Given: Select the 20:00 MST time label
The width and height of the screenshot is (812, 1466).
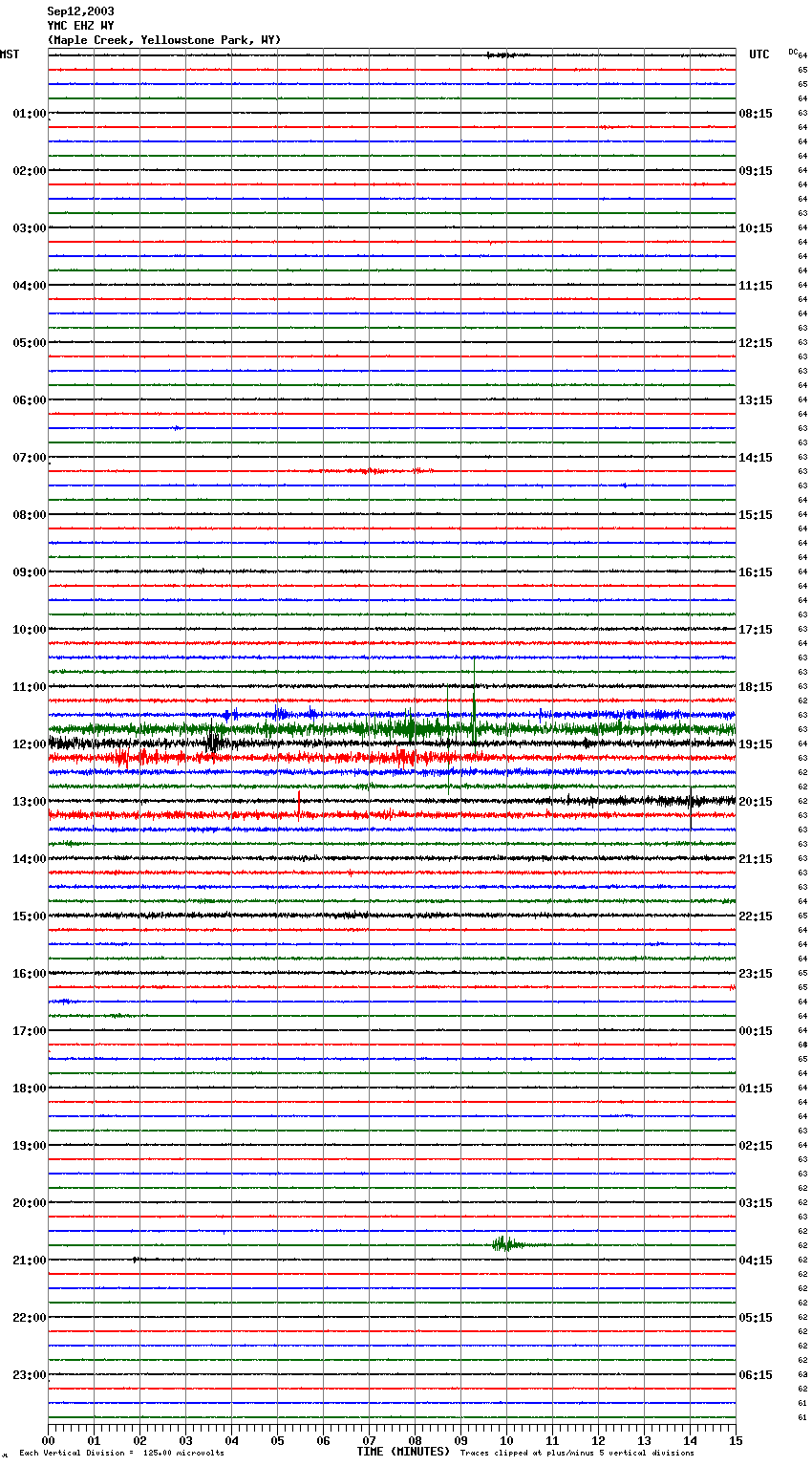Looking at the screenshot, I should click(30, 1203).
